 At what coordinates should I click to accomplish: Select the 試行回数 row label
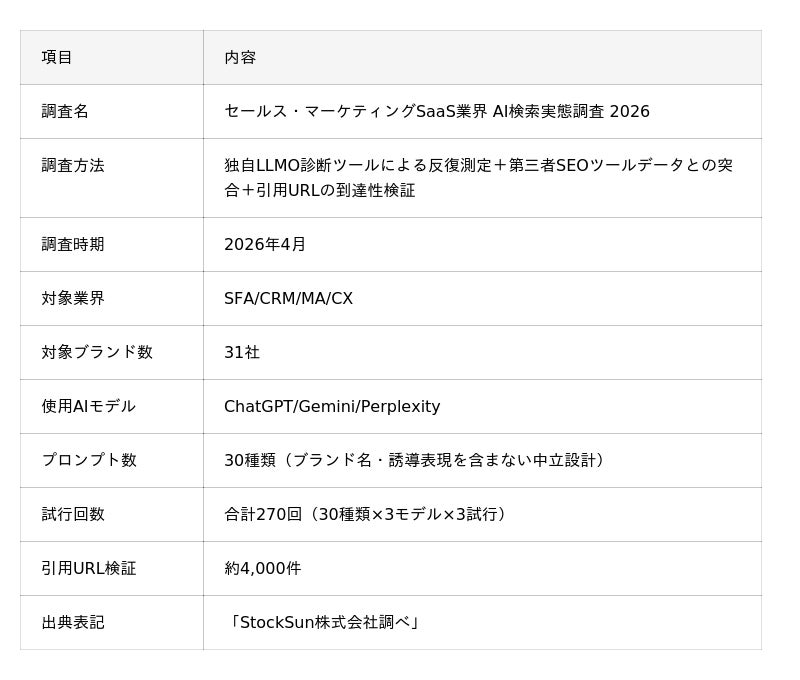73,514
